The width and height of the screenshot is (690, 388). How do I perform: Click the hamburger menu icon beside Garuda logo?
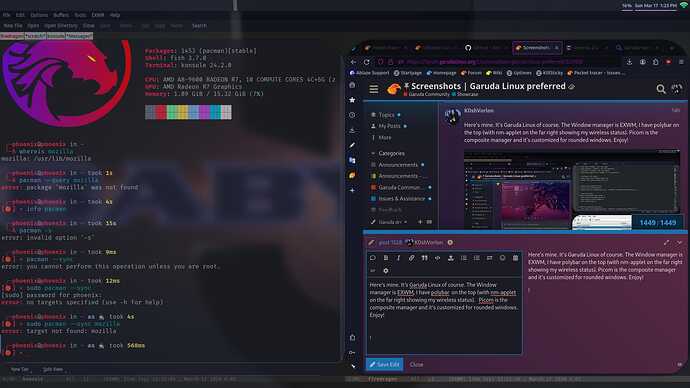[x=374, y=89]
